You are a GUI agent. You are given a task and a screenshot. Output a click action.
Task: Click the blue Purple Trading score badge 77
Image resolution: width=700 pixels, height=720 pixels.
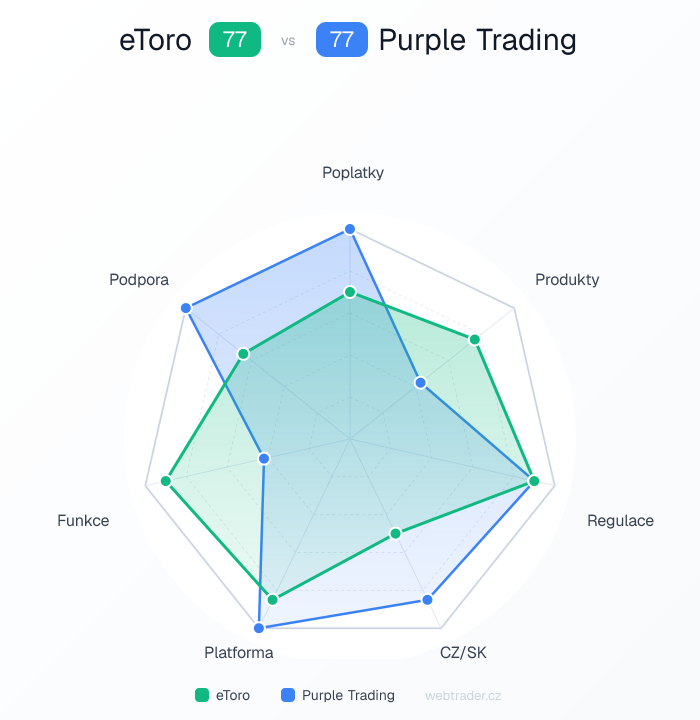click(x=341, y=40)
